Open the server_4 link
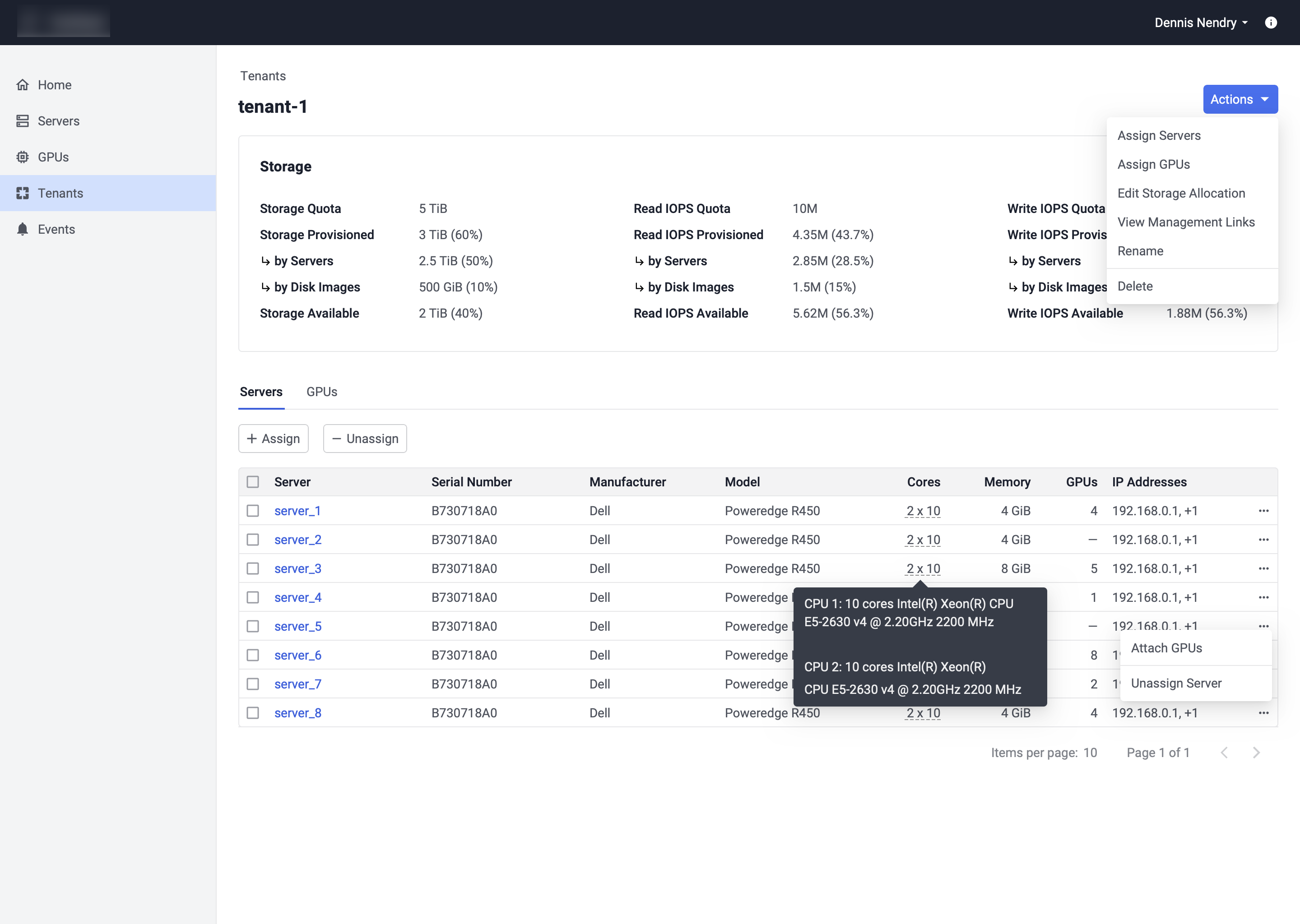This screenshot has height=924, width=1300. tap(297, 597)
